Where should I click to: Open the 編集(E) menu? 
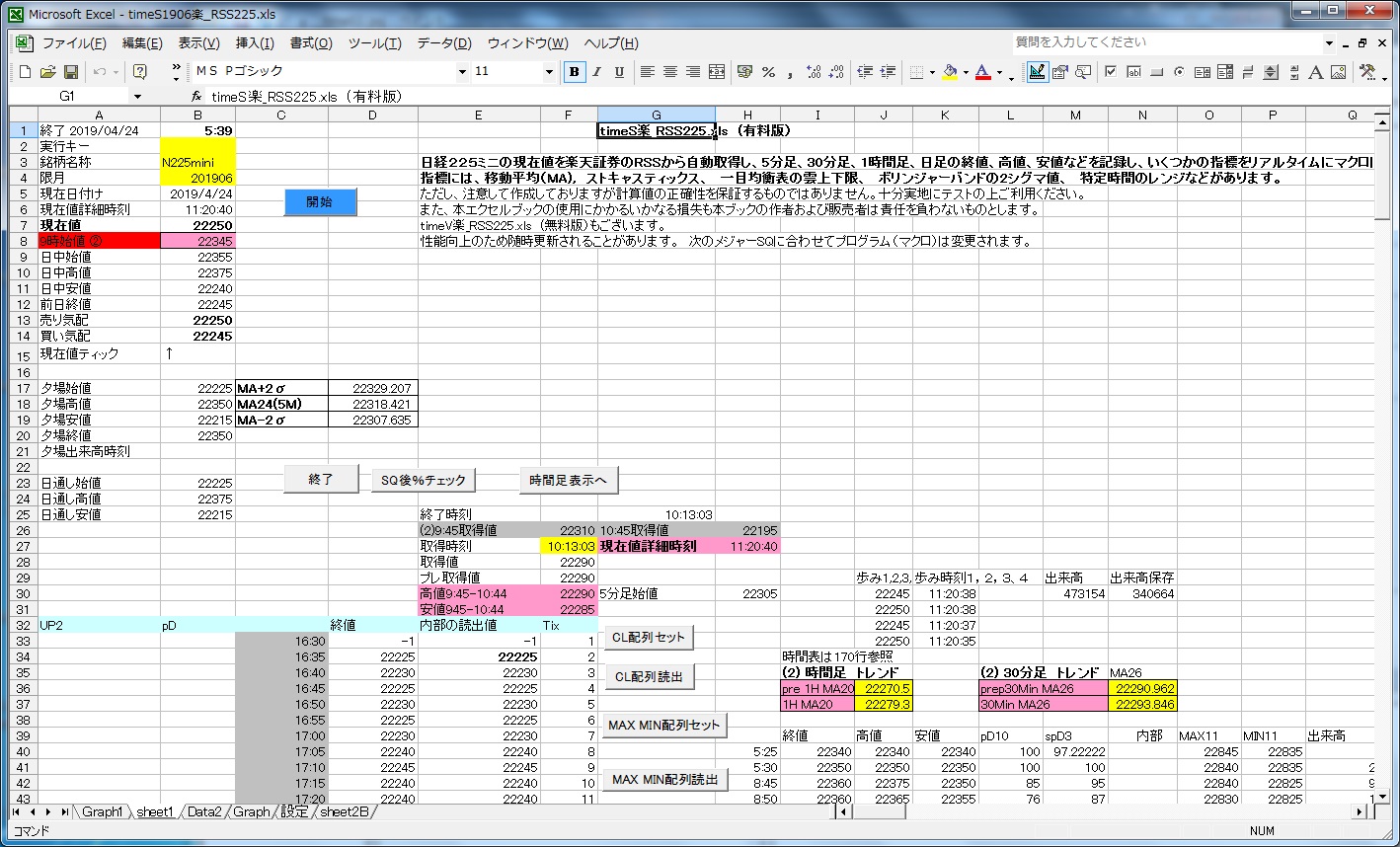[x=142, y=43]
